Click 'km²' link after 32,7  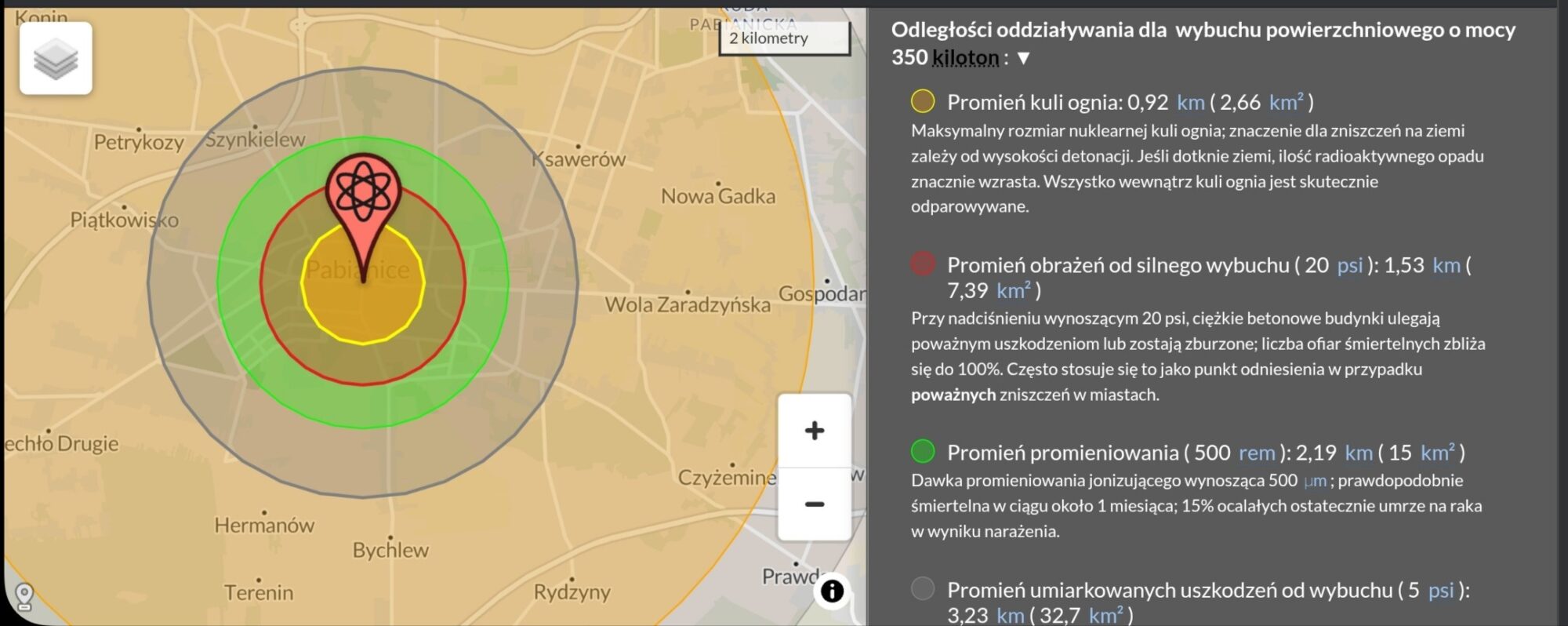(1105, 615)
